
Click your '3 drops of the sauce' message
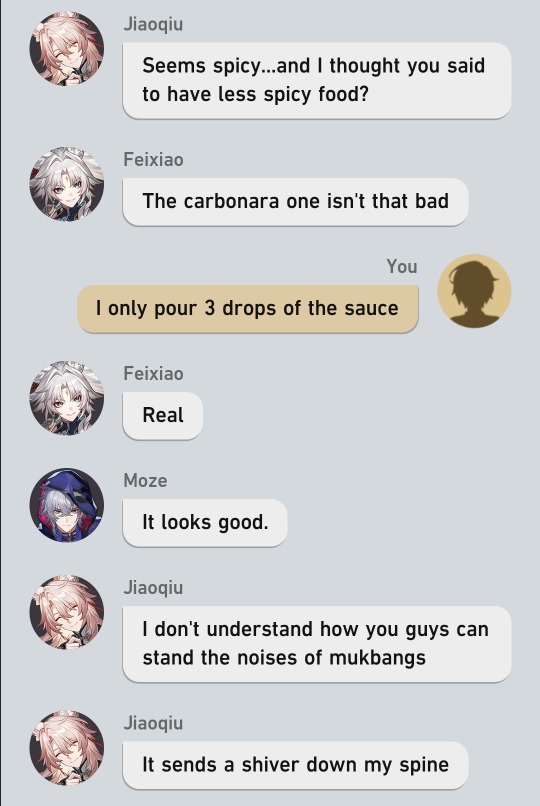(x=248, y=308)
